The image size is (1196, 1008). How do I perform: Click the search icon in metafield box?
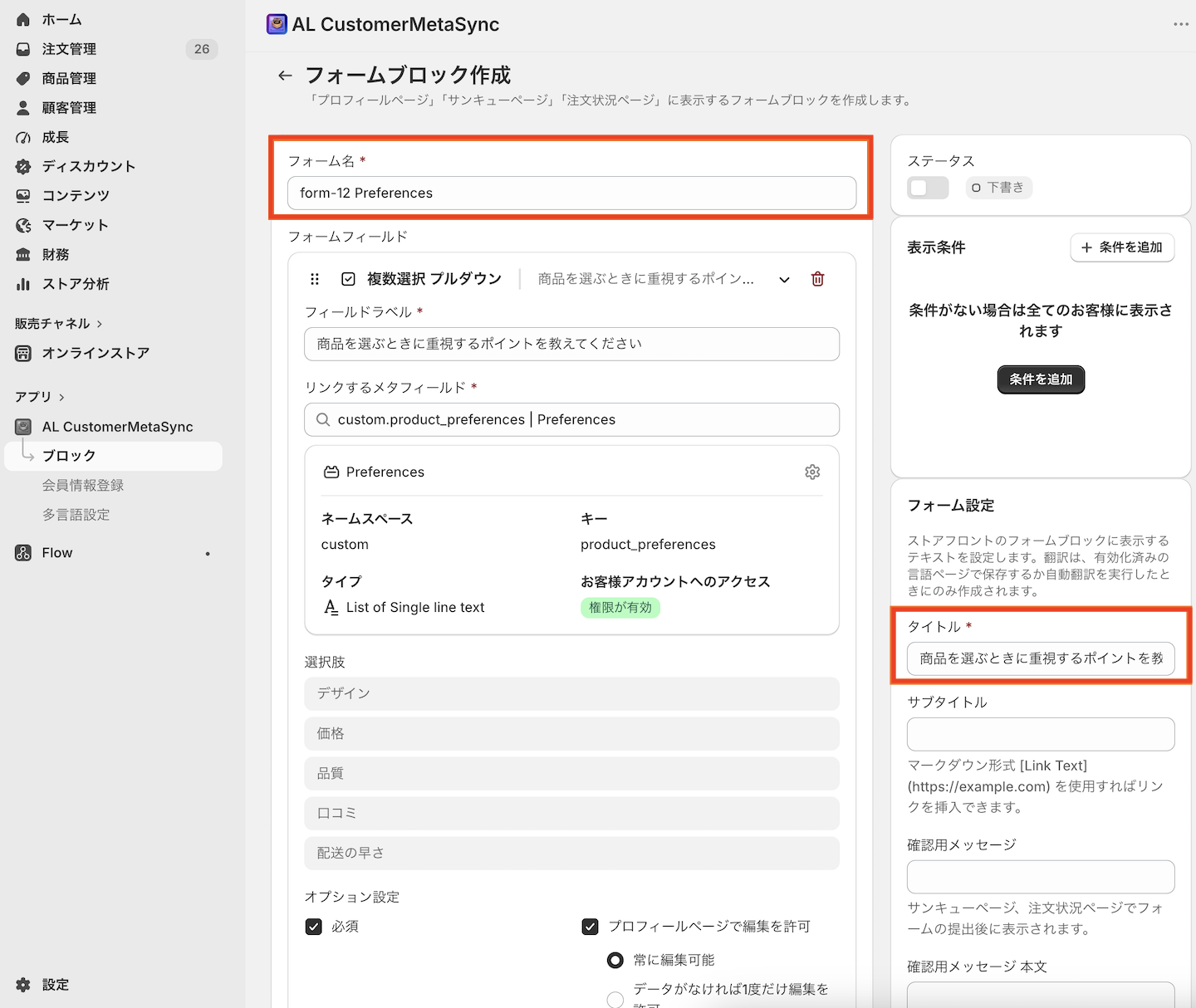(323, 419)
